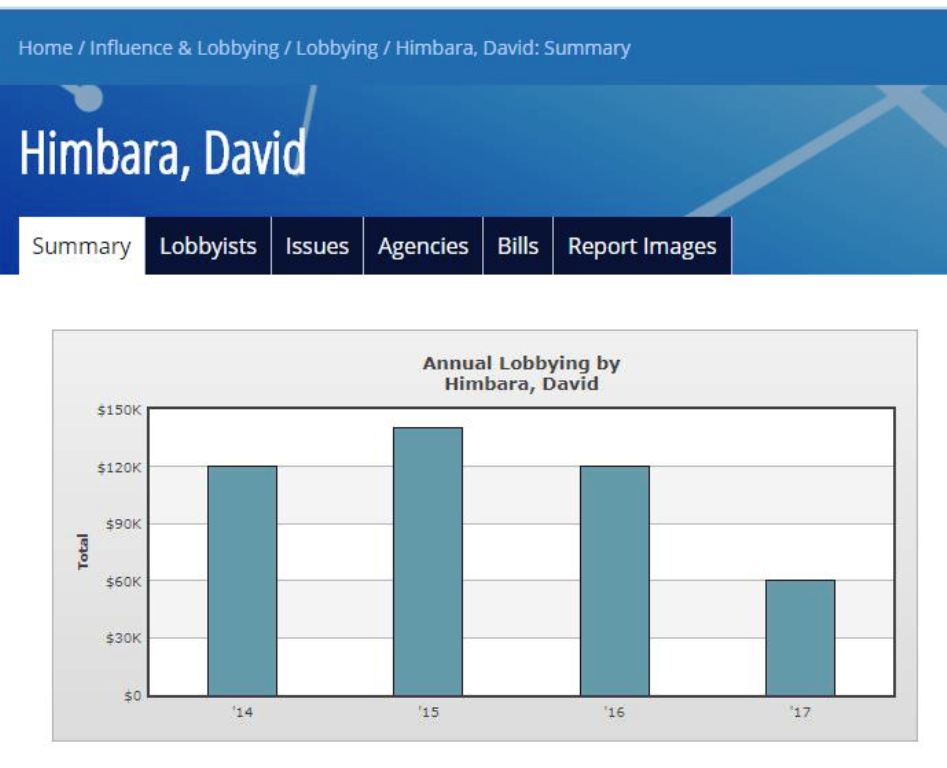Click the Himbara, David: Summary breadcrumb

513,48
